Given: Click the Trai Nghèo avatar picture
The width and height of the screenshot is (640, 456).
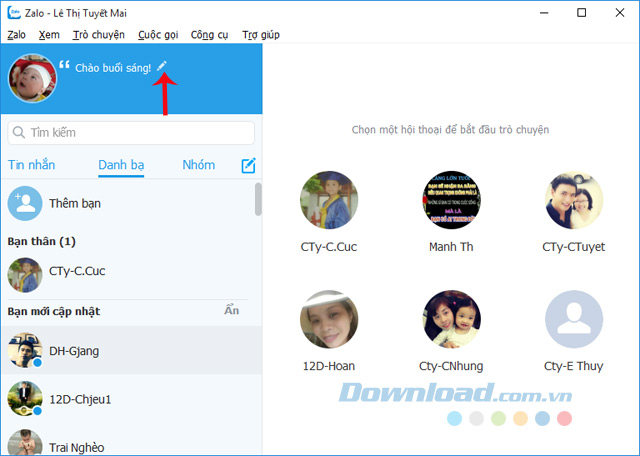Looking at the screenshot, I should tap(25, 442).
